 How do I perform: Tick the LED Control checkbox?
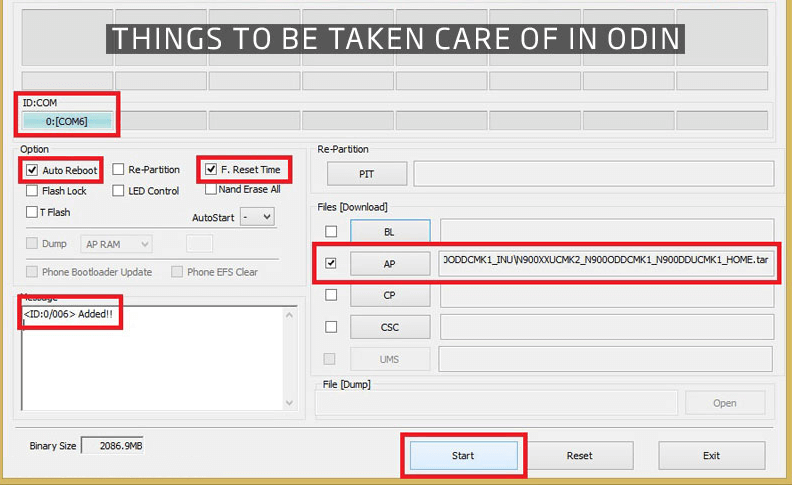pyautogui.click(x=118, y=190)
